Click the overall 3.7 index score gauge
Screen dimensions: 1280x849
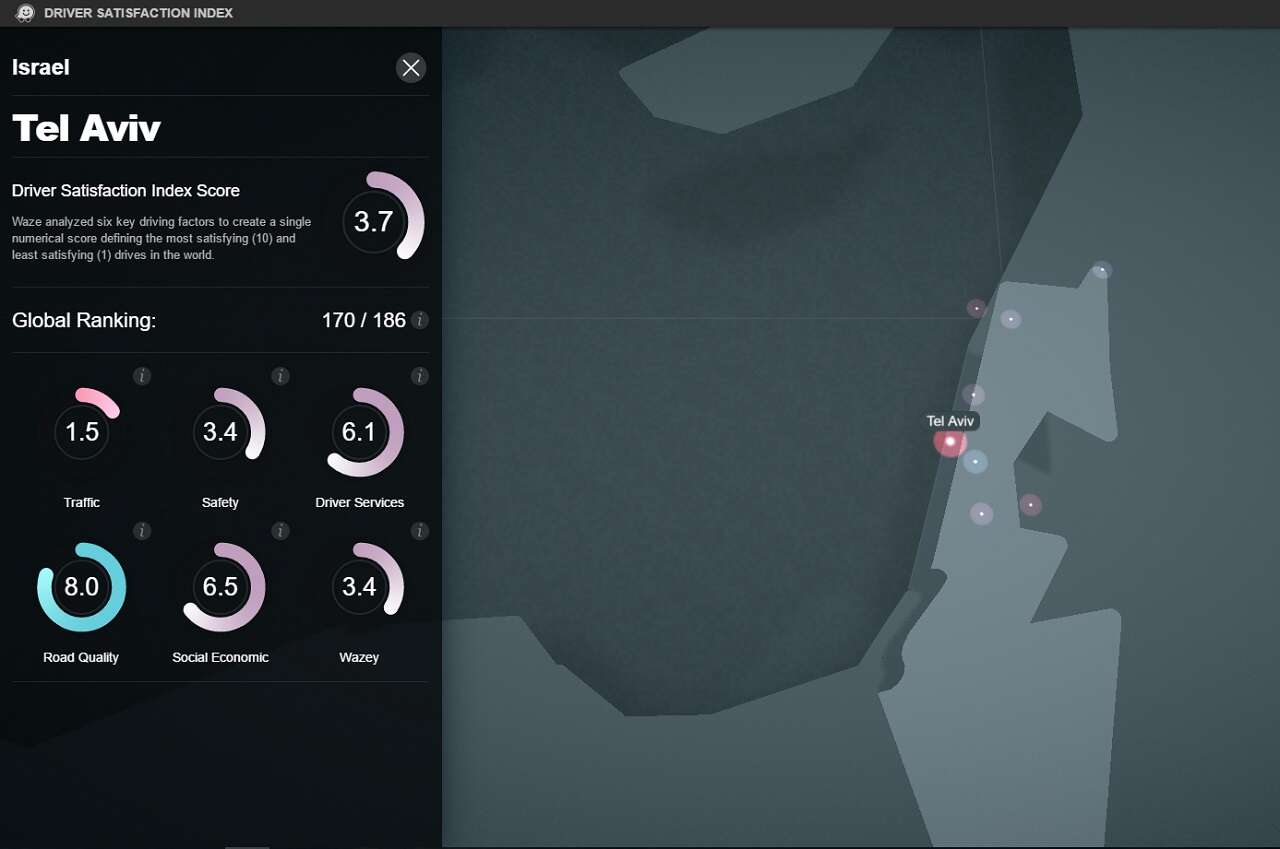point(374,221)
